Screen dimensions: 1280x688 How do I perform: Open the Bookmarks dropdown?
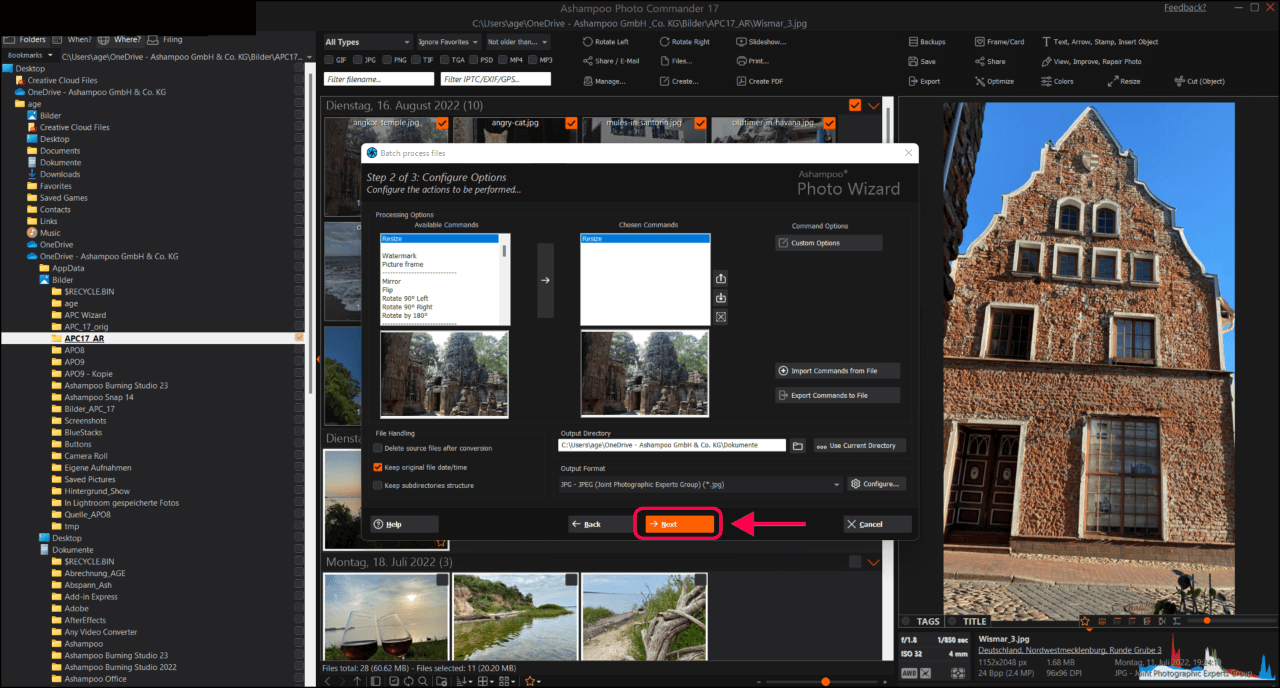coord(29,55)
